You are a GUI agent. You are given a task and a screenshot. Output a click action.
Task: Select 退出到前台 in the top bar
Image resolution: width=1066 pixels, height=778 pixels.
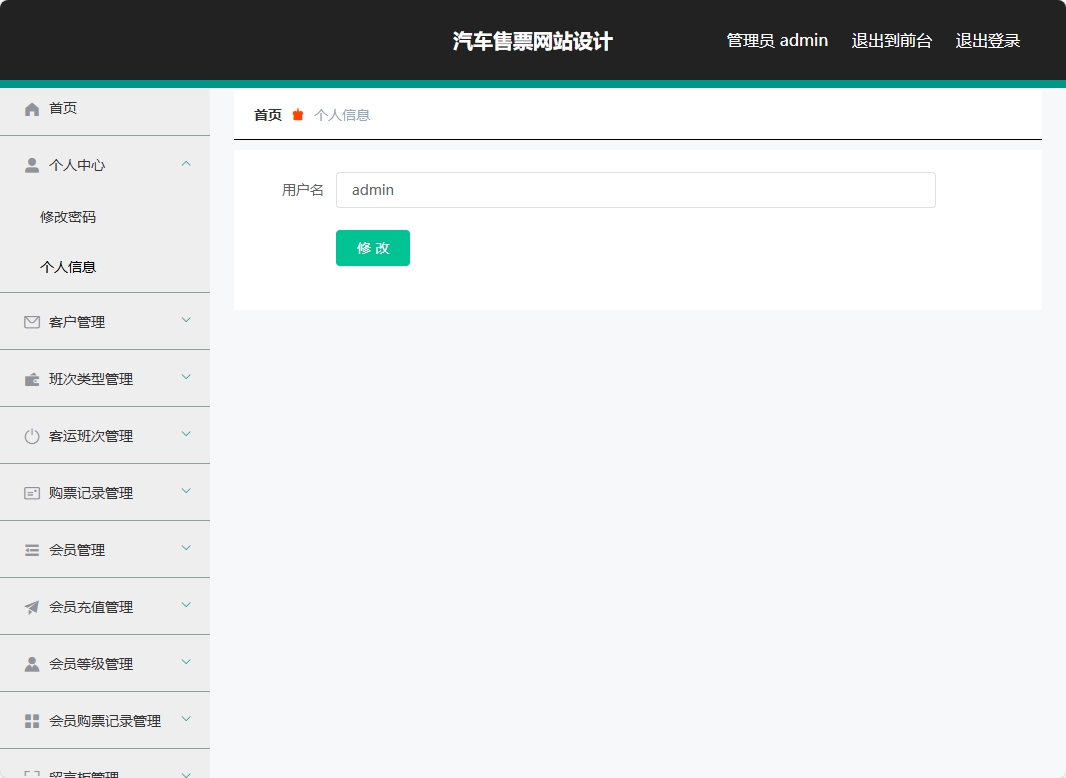[x=892, y=40]
